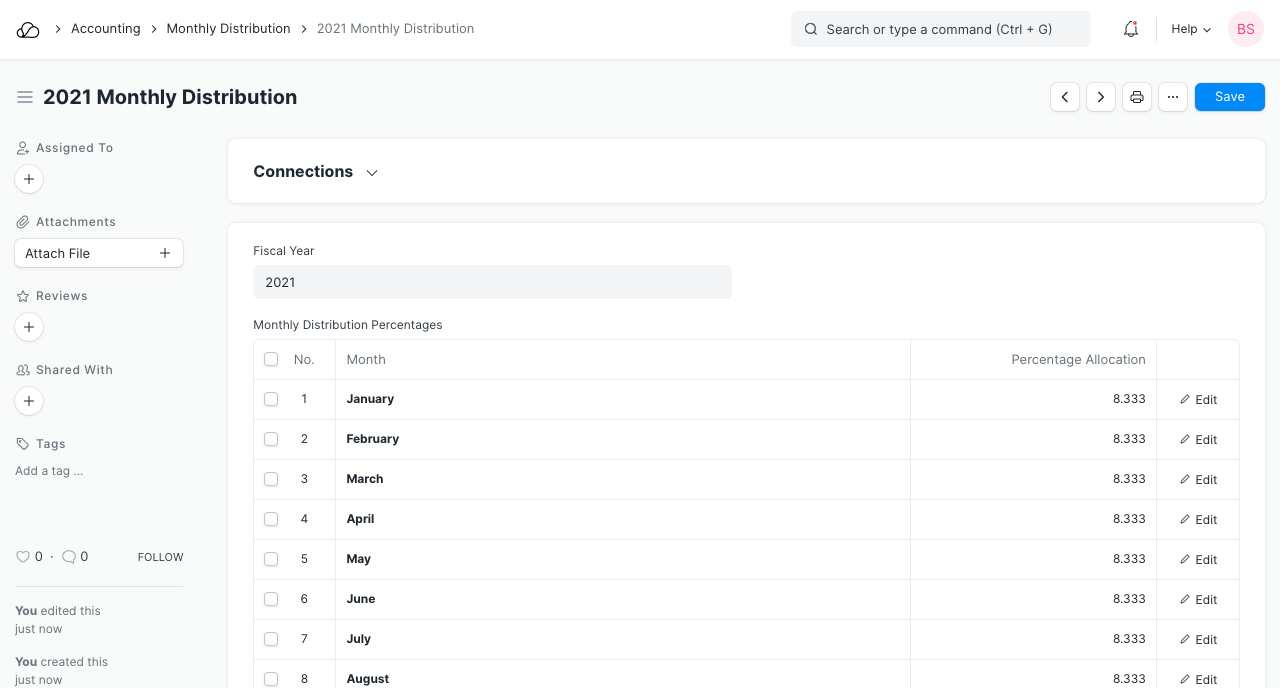Select the January row checkbox
1280x688 pixels.
tap(271, 399)
